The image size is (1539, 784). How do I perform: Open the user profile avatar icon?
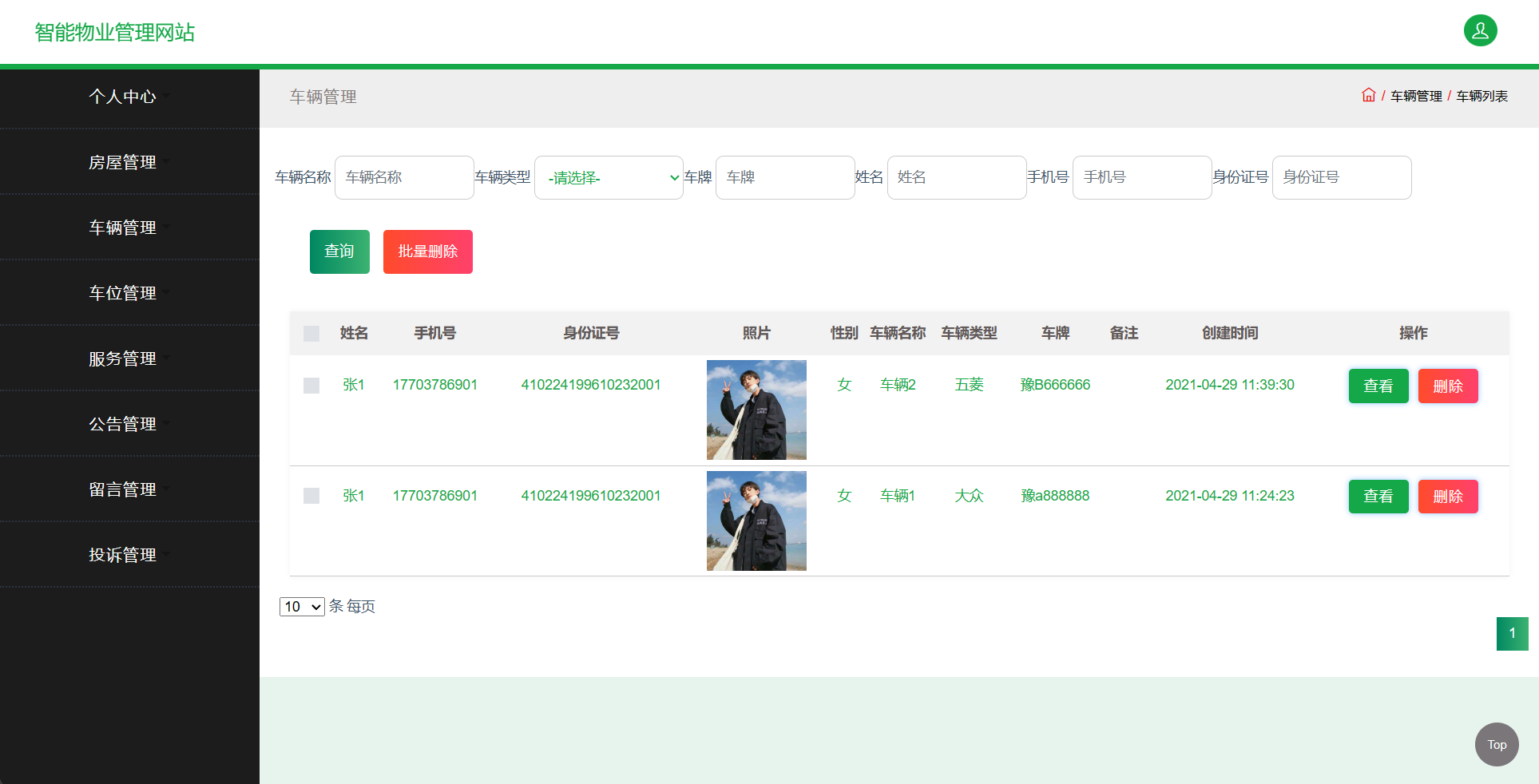click(x=1480, y=30)
